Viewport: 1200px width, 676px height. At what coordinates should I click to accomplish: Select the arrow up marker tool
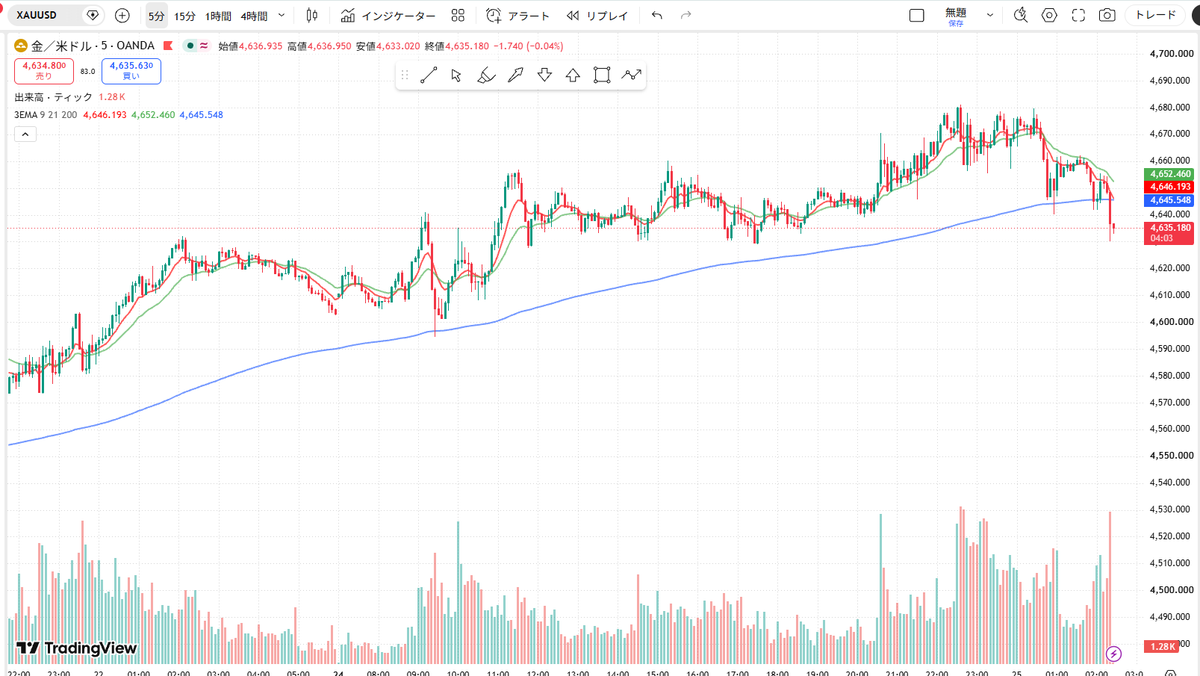coord(573,75)
